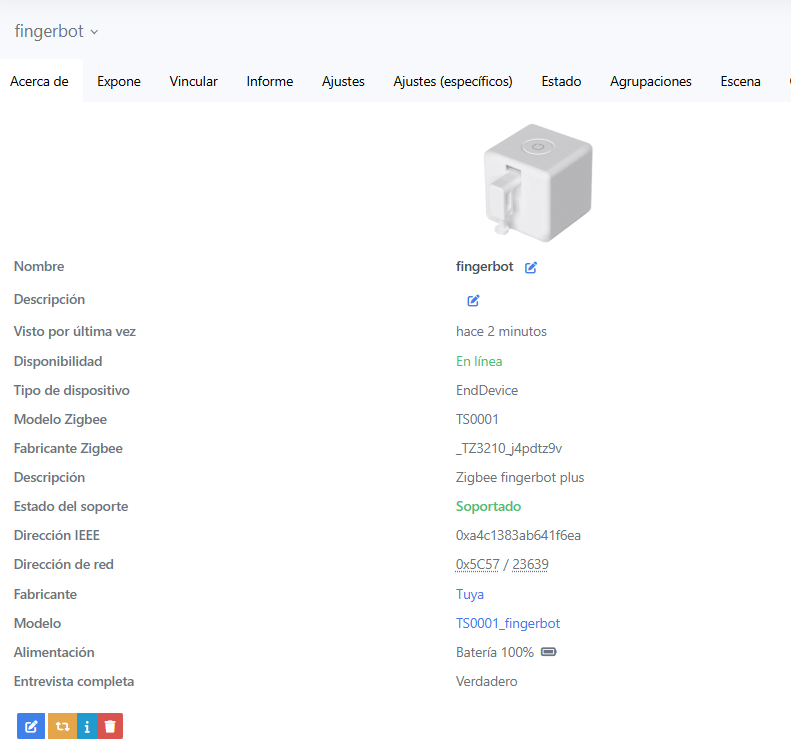Click the blue rename device button
Screen dimensions: 791x744
click(31, 726)
